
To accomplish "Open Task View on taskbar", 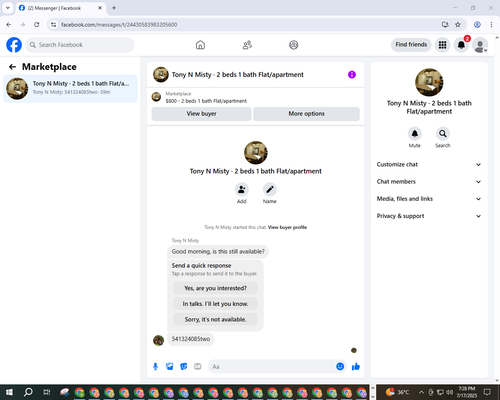I will (47, 392).
